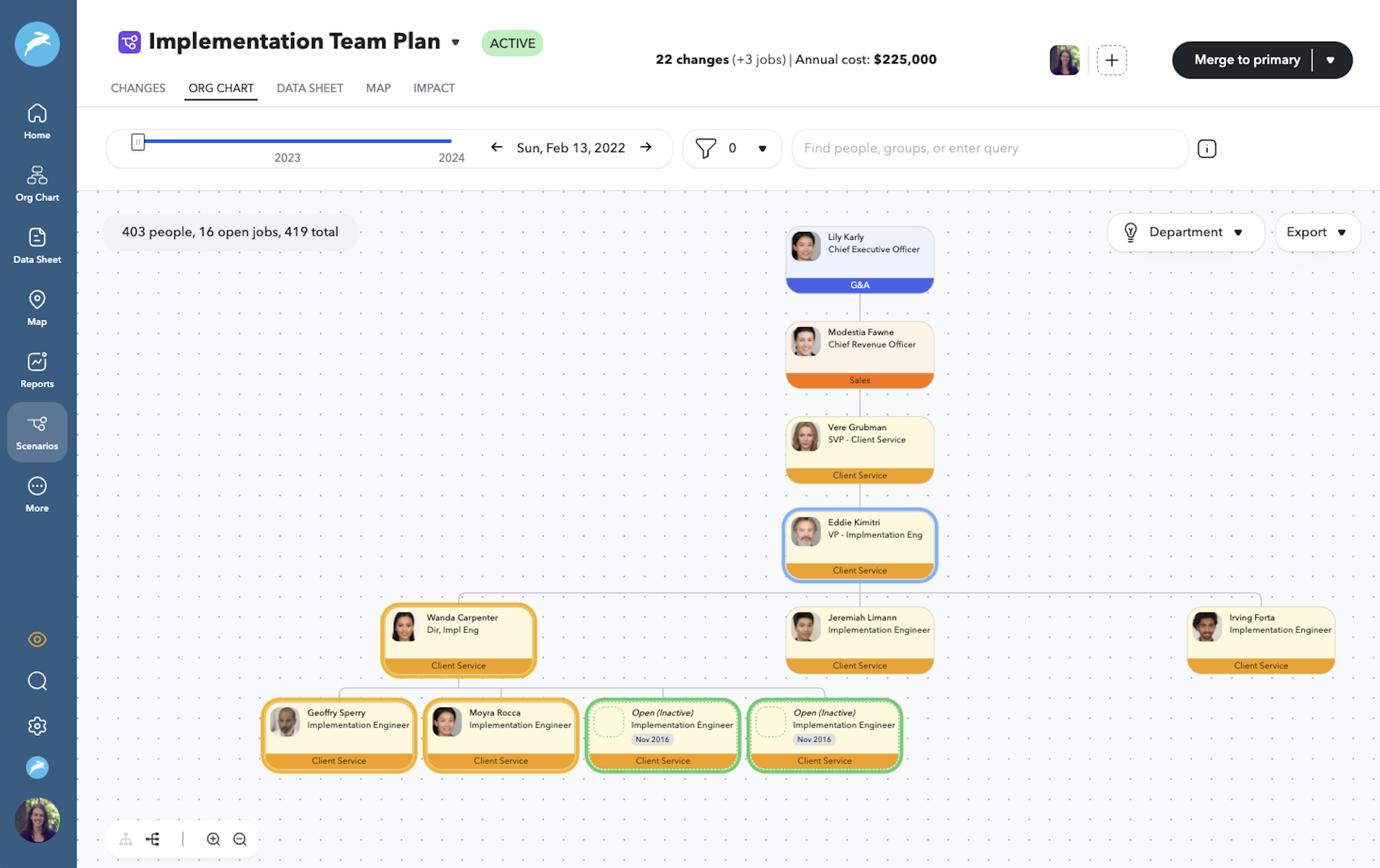Expand the Export options dropdown
This screenshot has height=868, width=1380.
1317,232
